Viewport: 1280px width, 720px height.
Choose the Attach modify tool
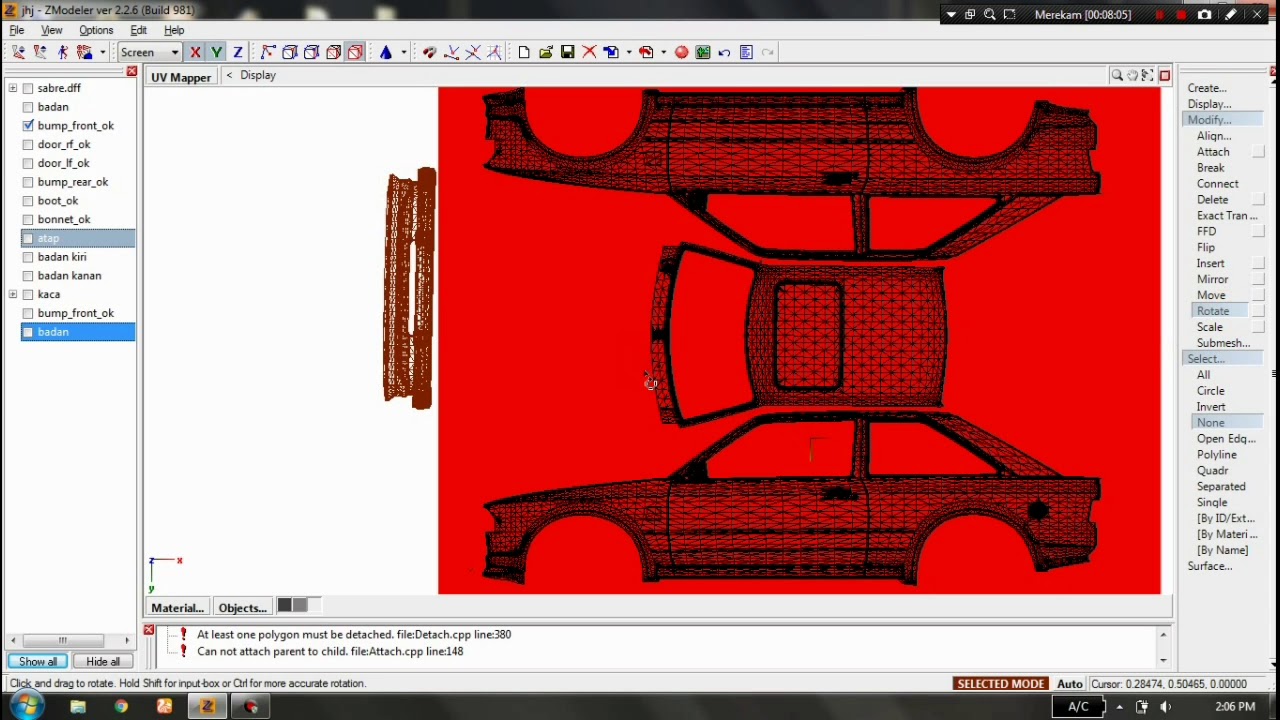click(1213, 152)
